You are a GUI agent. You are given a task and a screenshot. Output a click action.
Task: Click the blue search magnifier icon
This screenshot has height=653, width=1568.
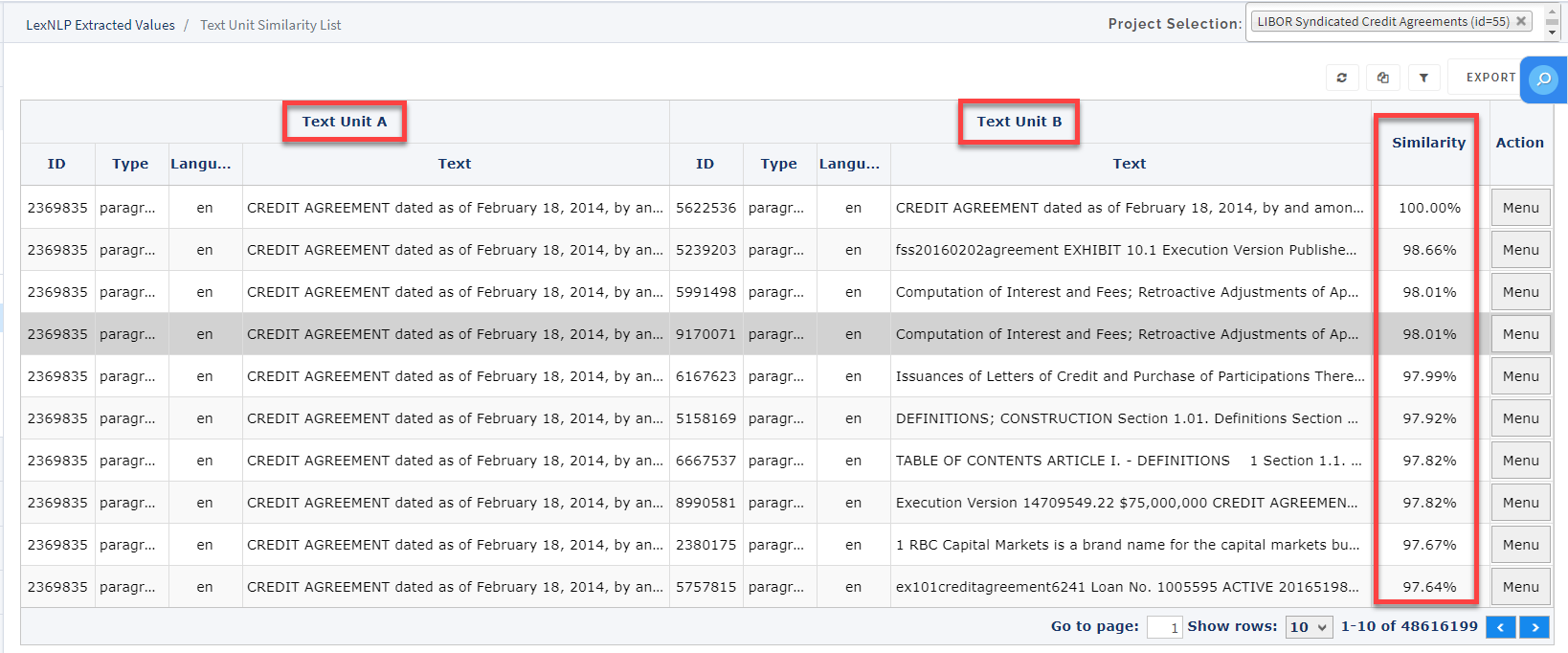point(1543,79)
